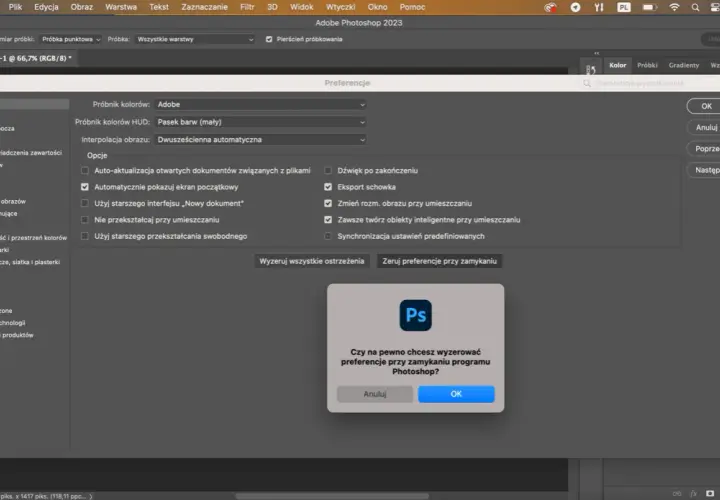Click the magnifier icon in Preferencje search
Image resolution: width=720 pixels, height=500 pixels.
pos(587,83)
